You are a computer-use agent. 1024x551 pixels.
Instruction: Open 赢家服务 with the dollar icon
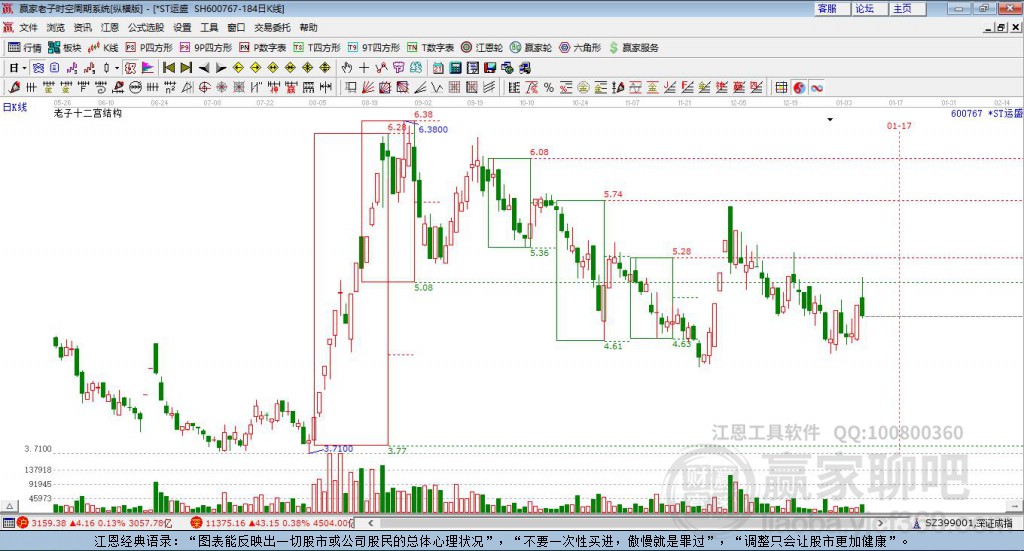(633, 48)
